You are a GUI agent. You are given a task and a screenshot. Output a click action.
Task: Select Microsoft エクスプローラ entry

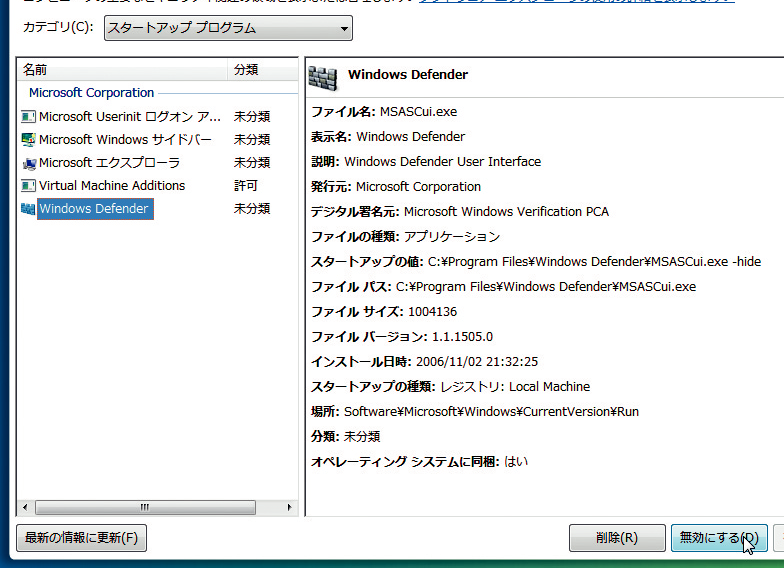(x=109, y=162)
